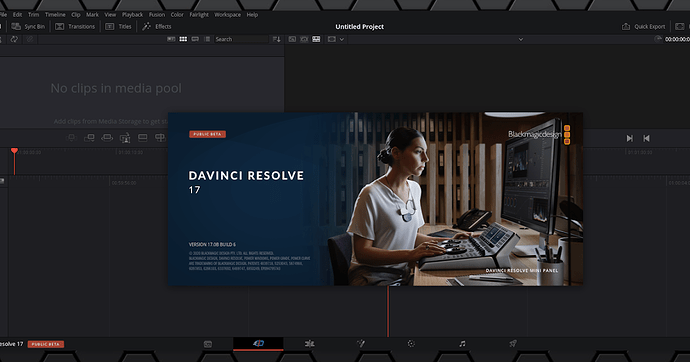Switch to the Edit page

click(309, 344)
